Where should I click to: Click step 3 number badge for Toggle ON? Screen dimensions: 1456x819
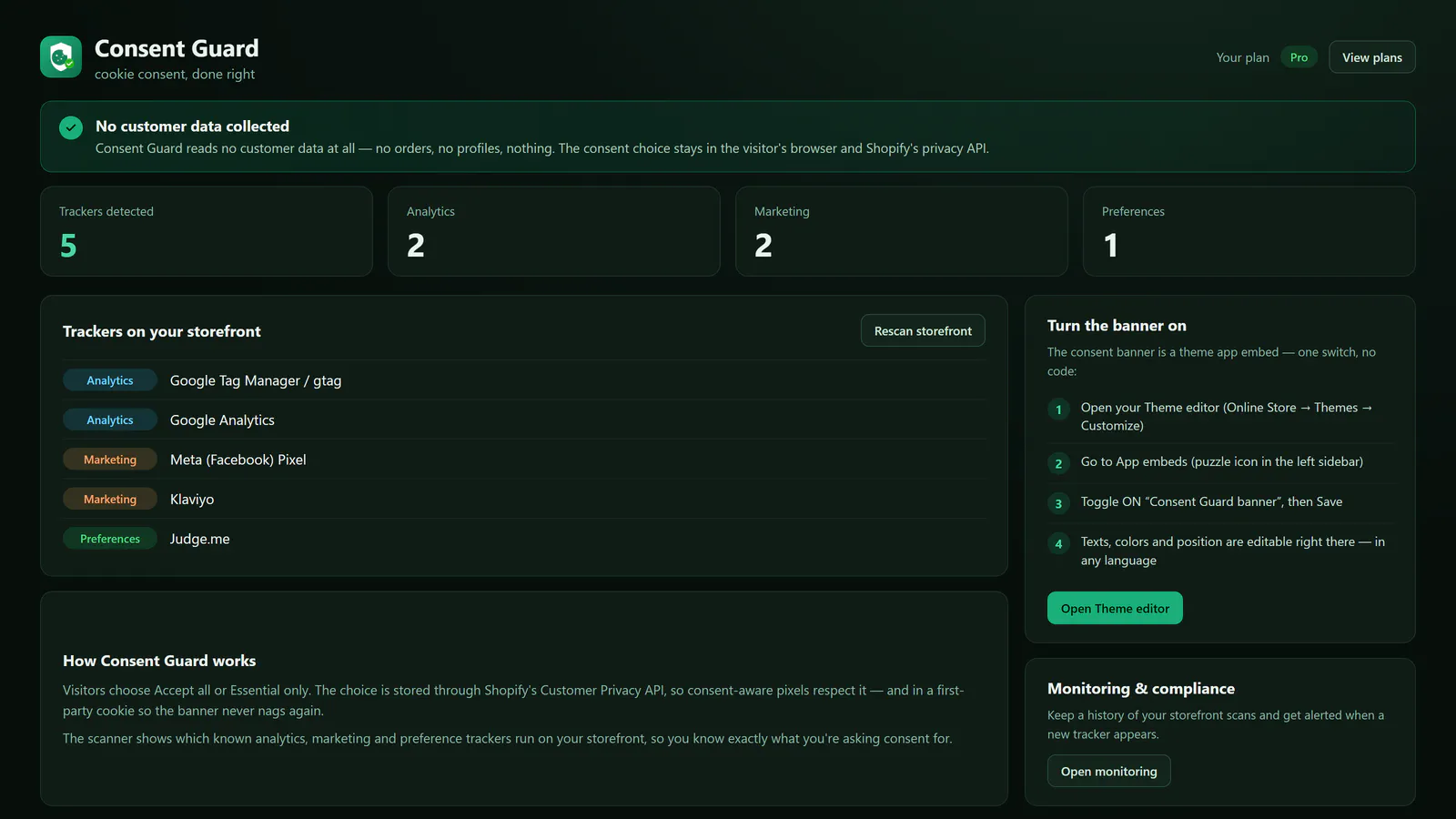pyautogui.click(x=1058, y=504)
